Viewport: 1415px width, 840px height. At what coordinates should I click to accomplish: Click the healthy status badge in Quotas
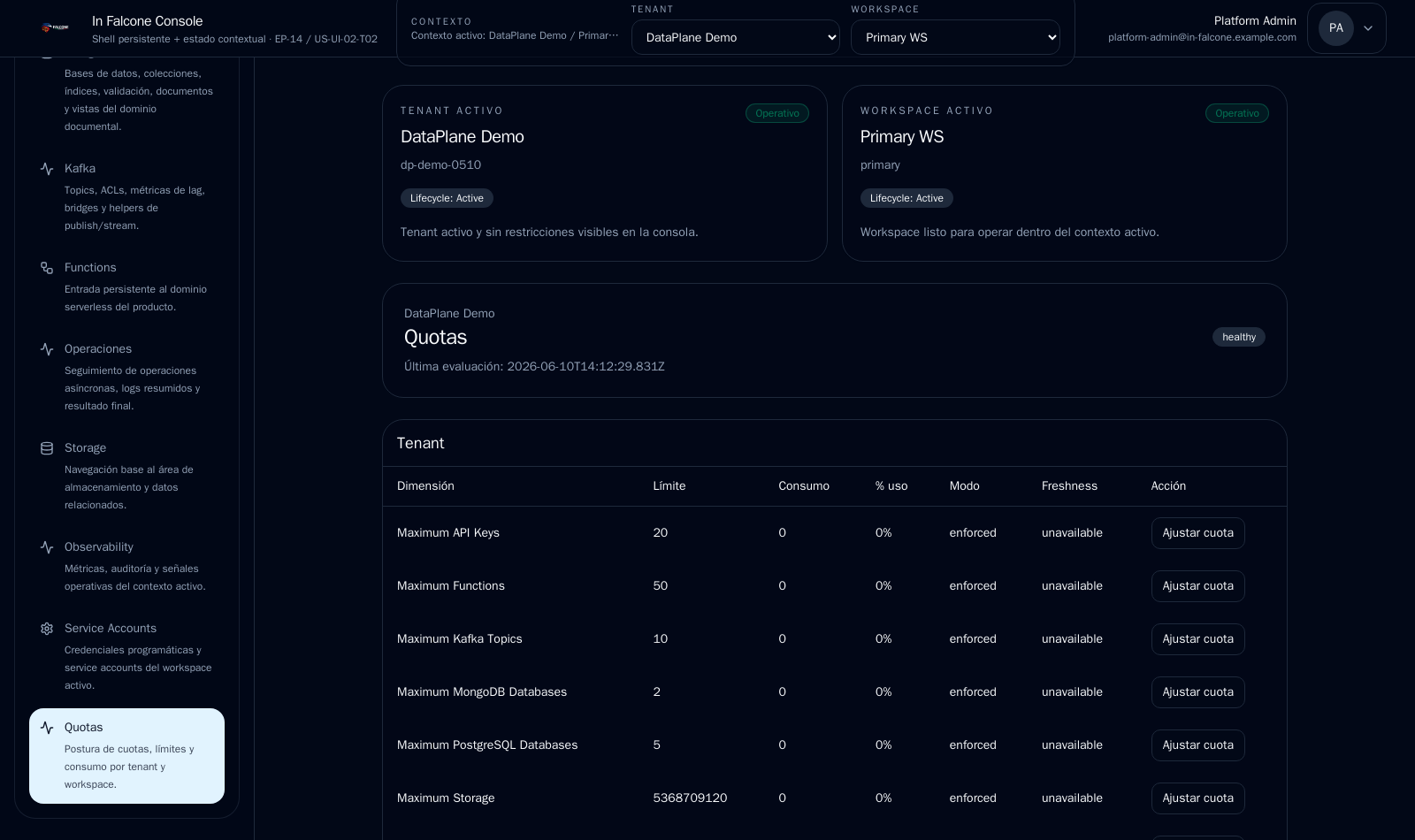tap(1238, 337)
